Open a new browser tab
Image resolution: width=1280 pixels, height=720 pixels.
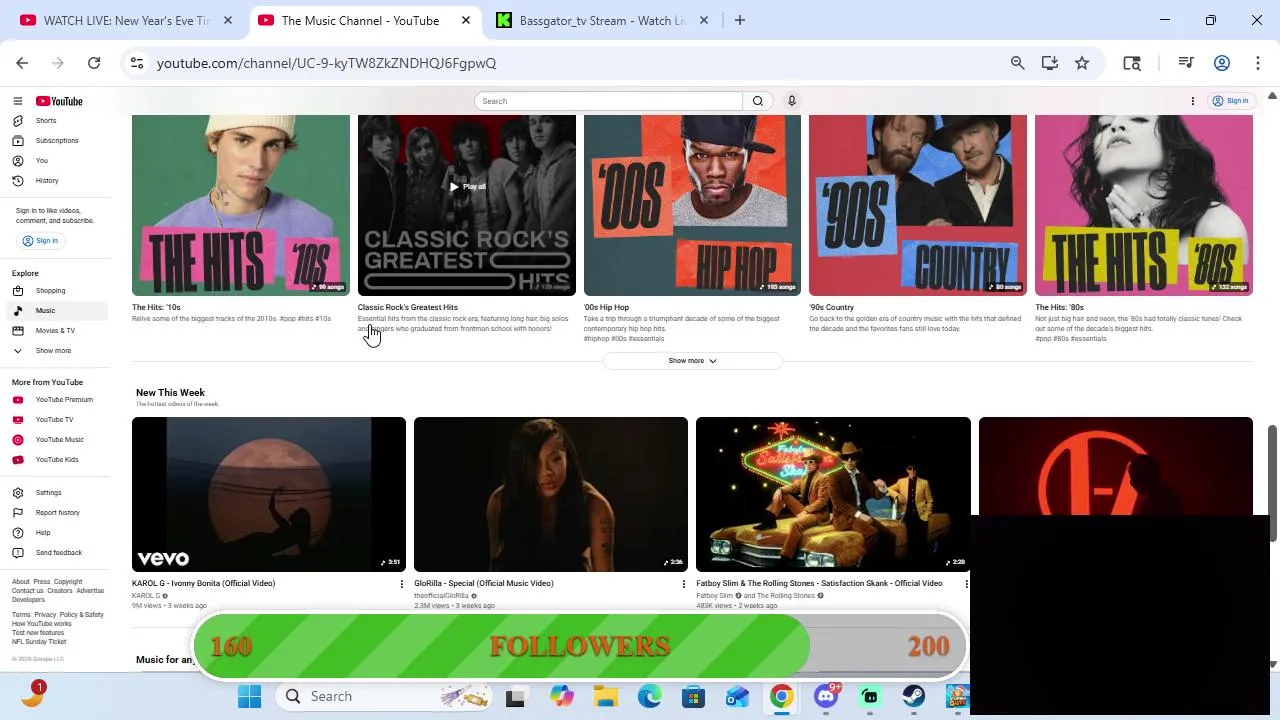[x=740, y=20]
